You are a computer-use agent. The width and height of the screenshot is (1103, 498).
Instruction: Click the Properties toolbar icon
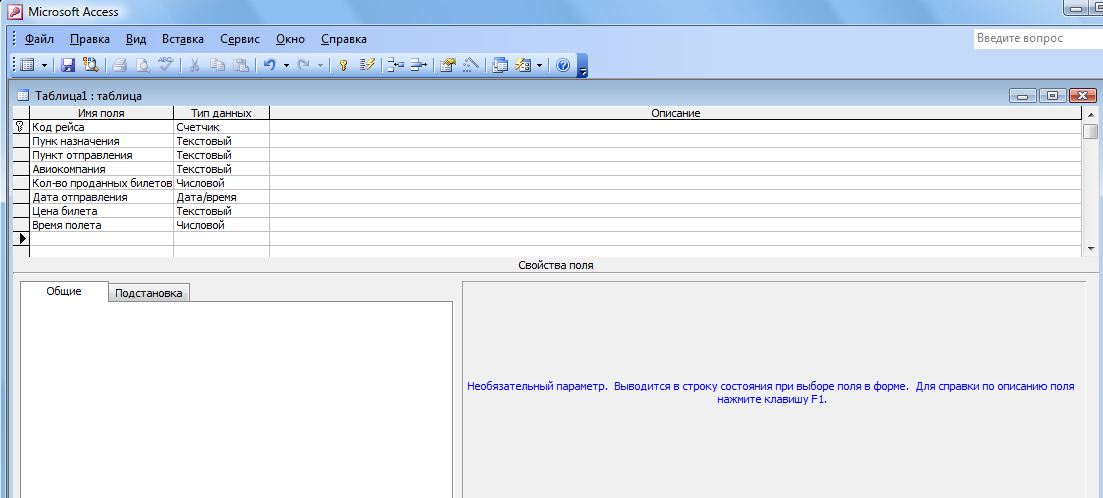click(x=447, y=65)
